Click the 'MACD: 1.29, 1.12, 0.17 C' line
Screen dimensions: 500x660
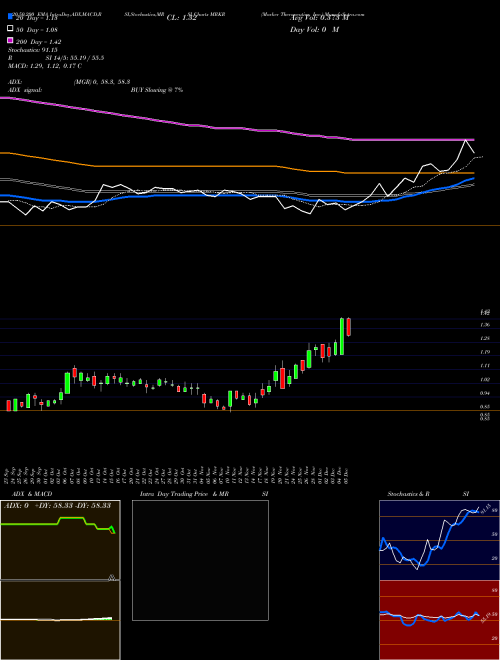coord(45,66)
